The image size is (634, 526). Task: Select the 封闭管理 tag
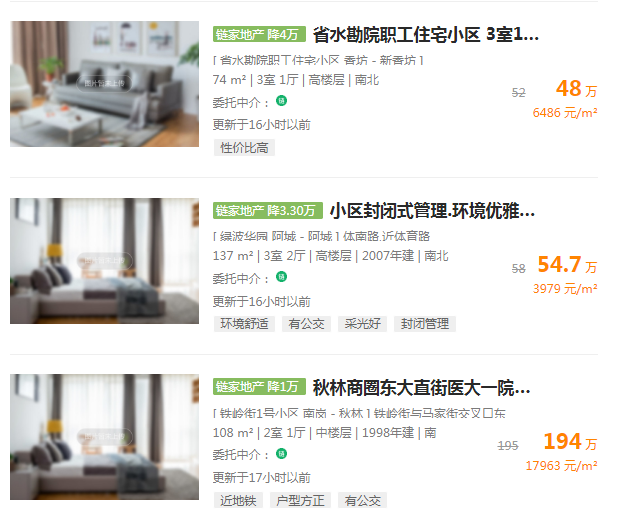click(x=425, y=324)
